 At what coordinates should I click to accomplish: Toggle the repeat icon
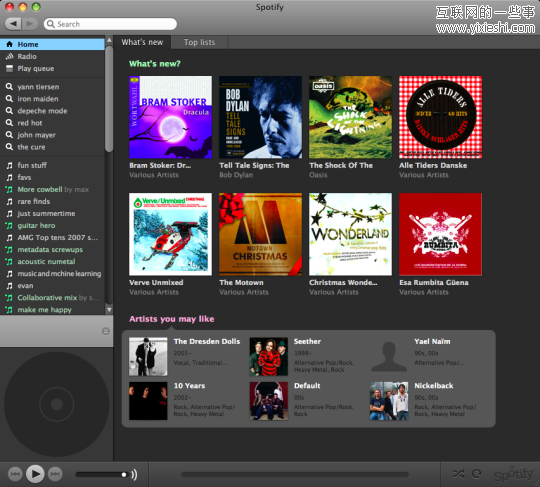477,474
